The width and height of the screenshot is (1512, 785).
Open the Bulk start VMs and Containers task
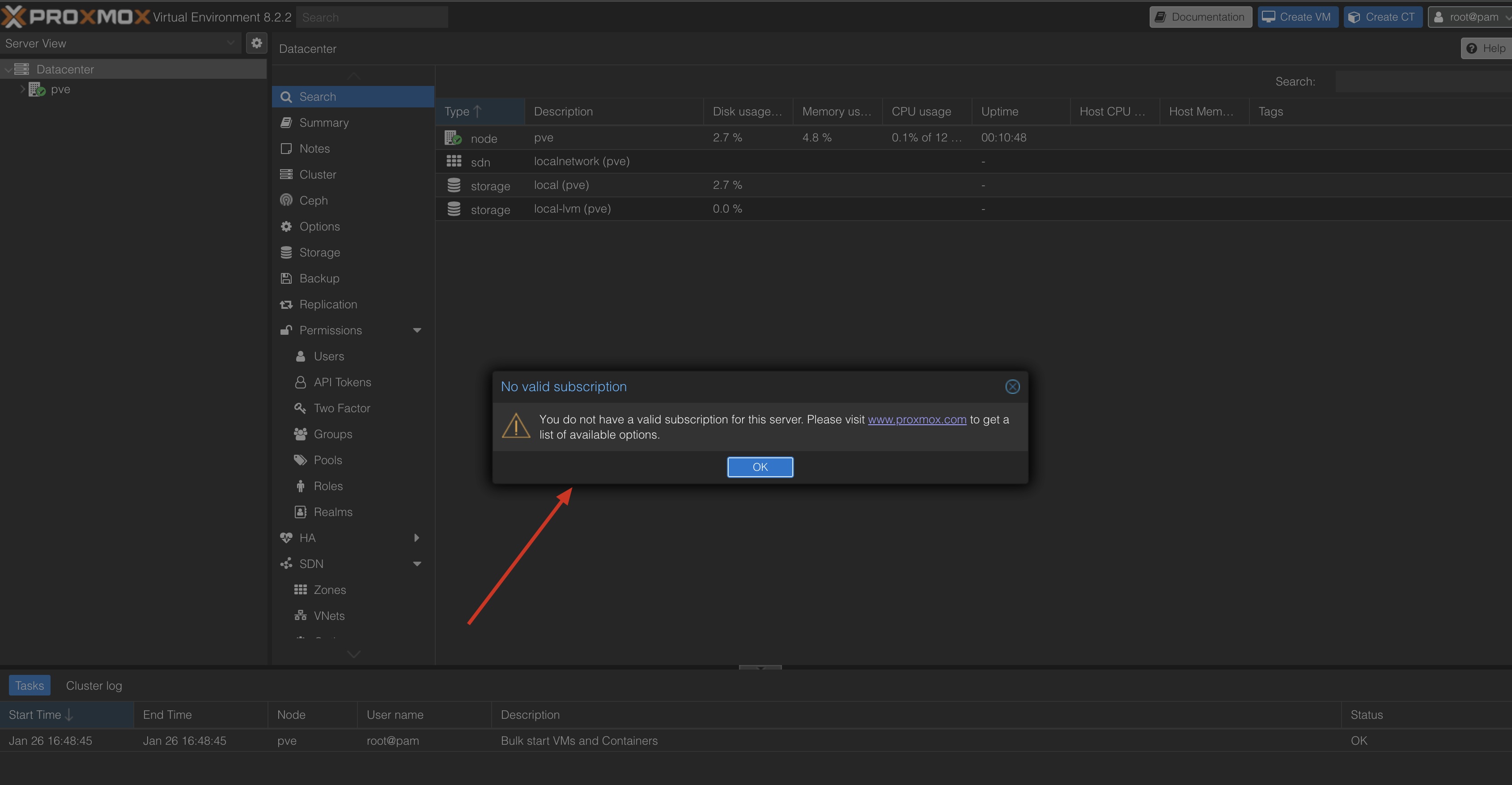[x=756, y=740]
